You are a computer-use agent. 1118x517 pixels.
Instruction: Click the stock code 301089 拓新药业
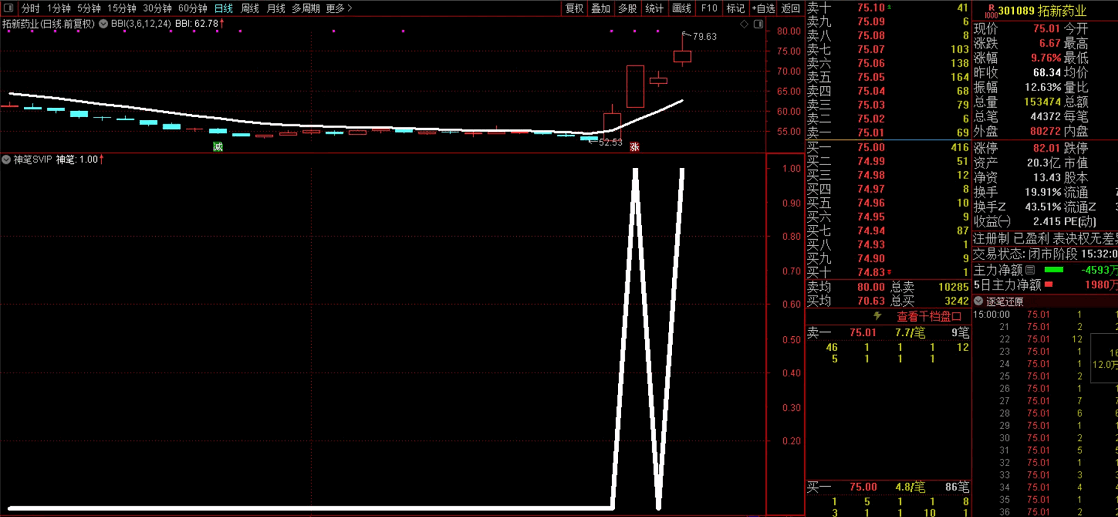click(1042, 11)
